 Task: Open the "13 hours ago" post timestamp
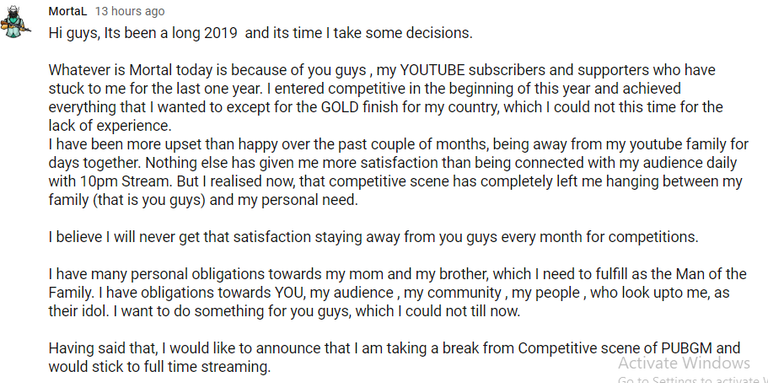pyautogui.click(x=130, y=11)
